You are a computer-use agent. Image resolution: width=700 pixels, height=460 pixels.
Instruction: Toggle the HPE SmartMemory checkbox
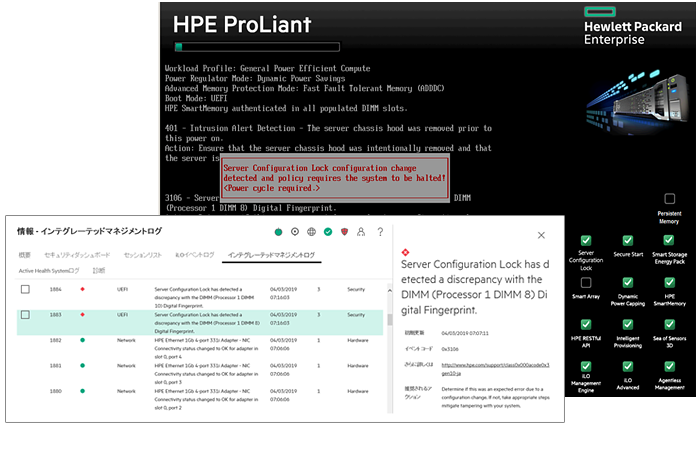pyautogui.click(x=670, y=283)
